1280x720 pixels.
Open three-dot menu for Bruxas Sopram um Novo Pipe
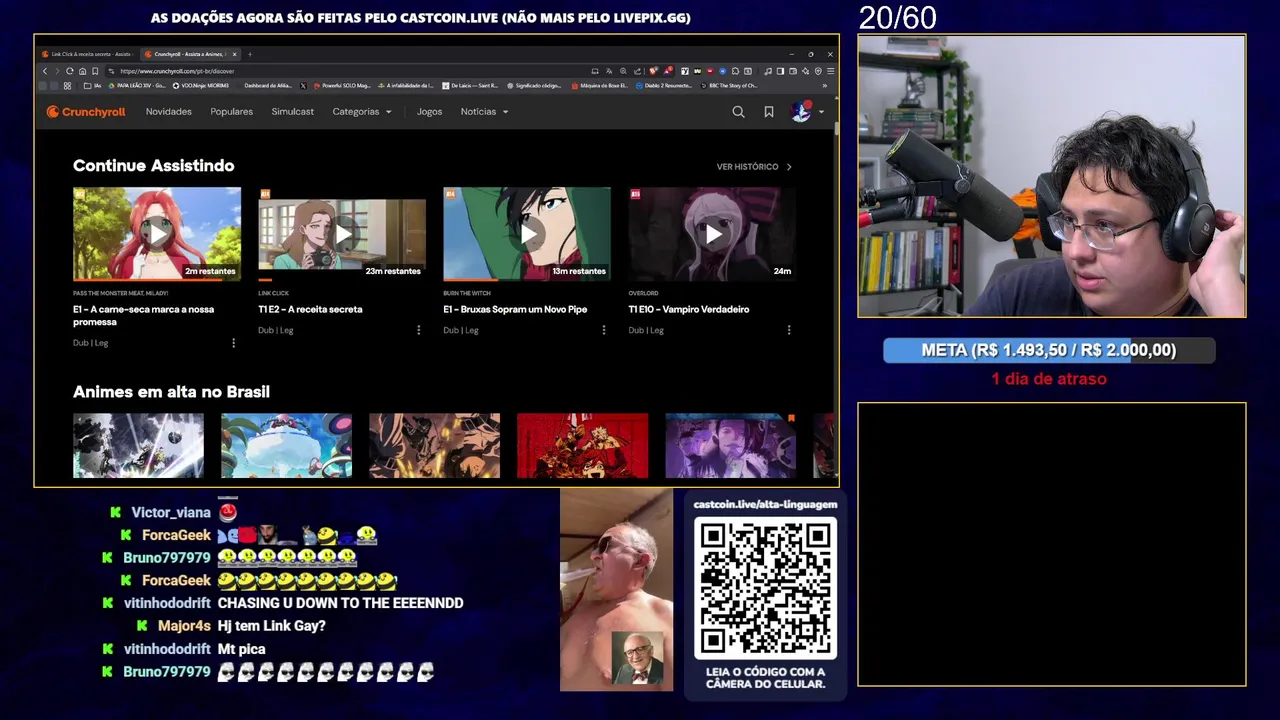(x=604, y=330)
